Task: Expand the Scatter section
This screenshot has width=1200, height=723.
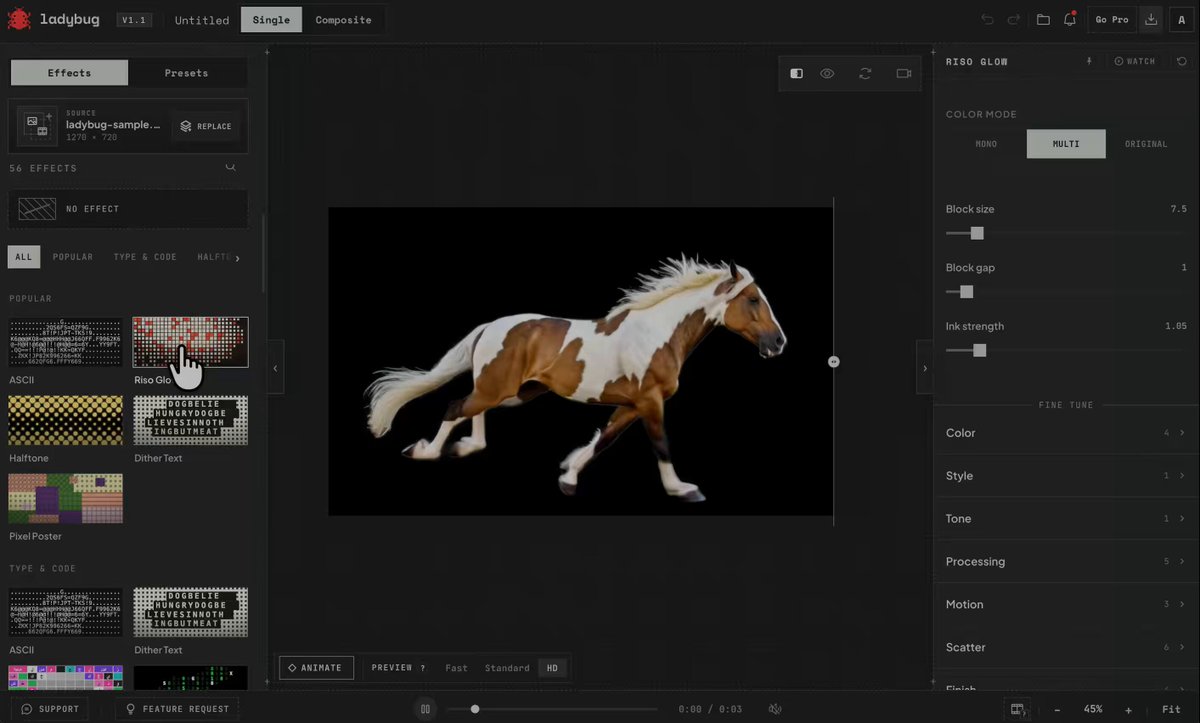Action: click(x=1066, y=647)
